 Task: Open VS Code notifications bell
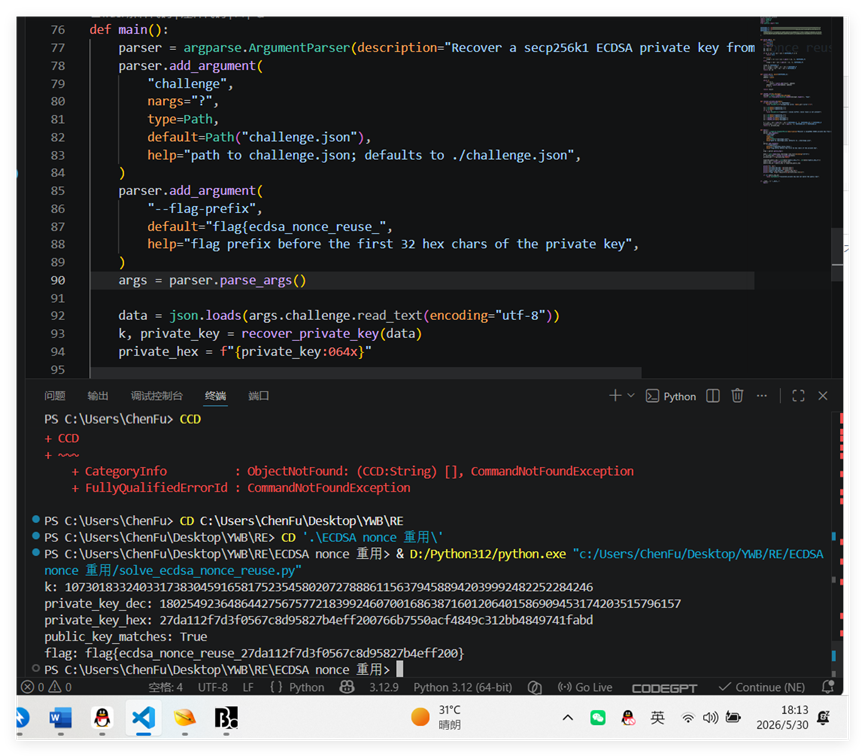[827, 686]
